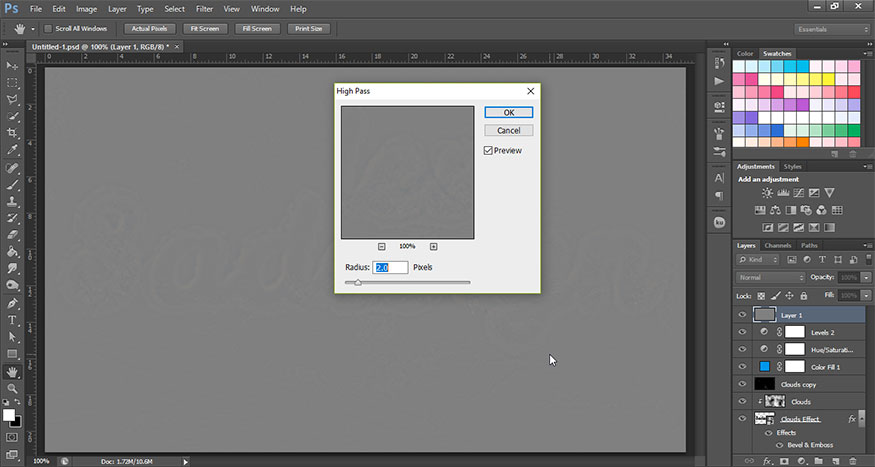The width and height of the screenshot is (875, 467).
Task: Hide the Color Fill 1 layer
Action: [742, 366]
